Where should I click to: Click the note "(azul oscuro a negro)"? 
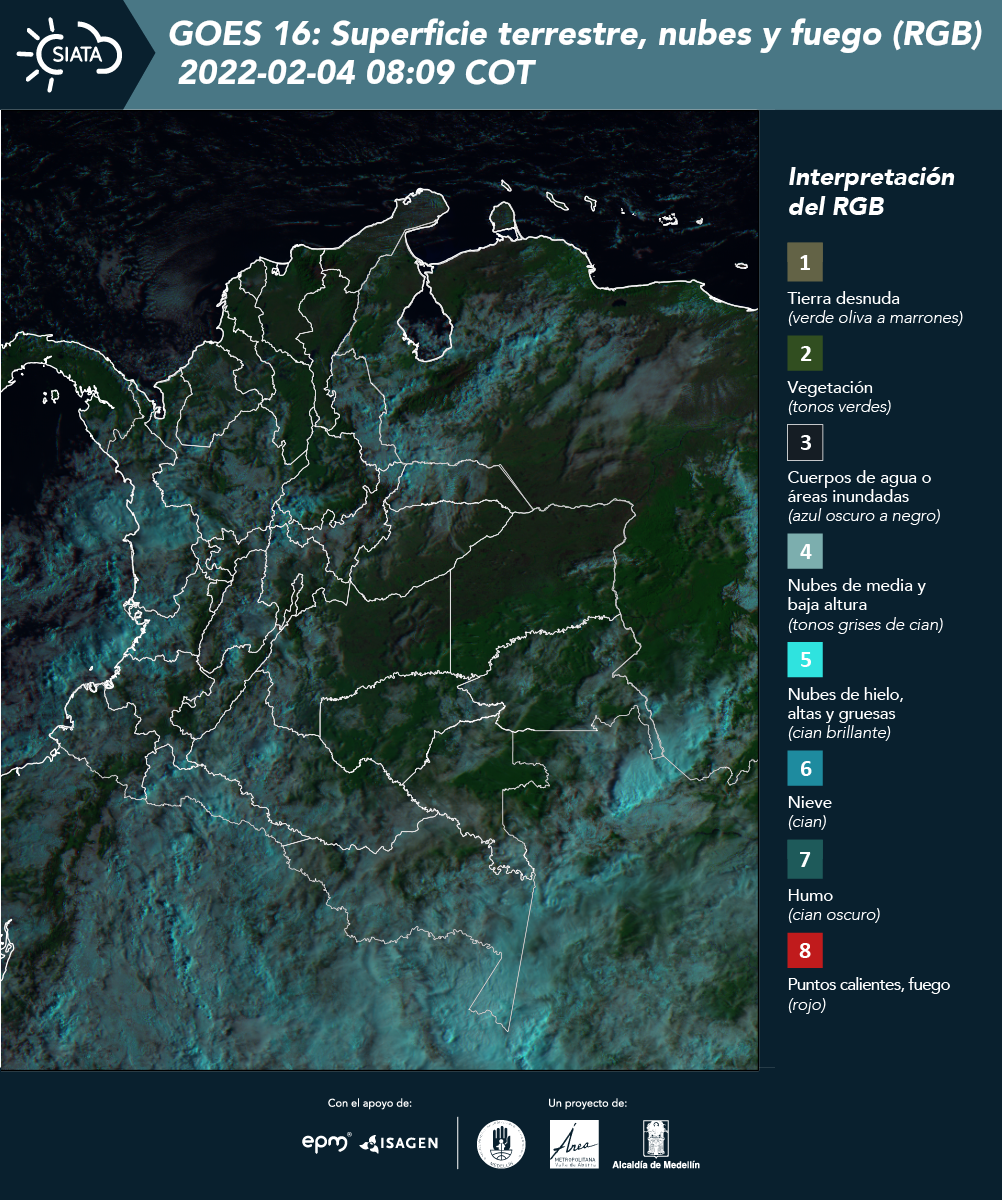[864, 516]
